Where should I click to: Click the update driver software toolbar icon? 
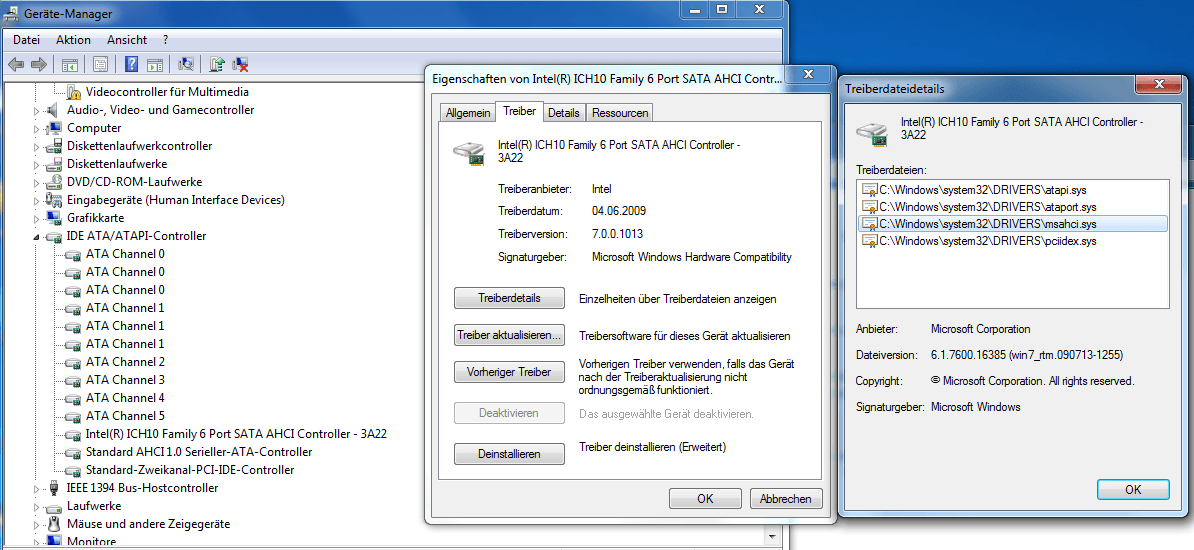217,65
